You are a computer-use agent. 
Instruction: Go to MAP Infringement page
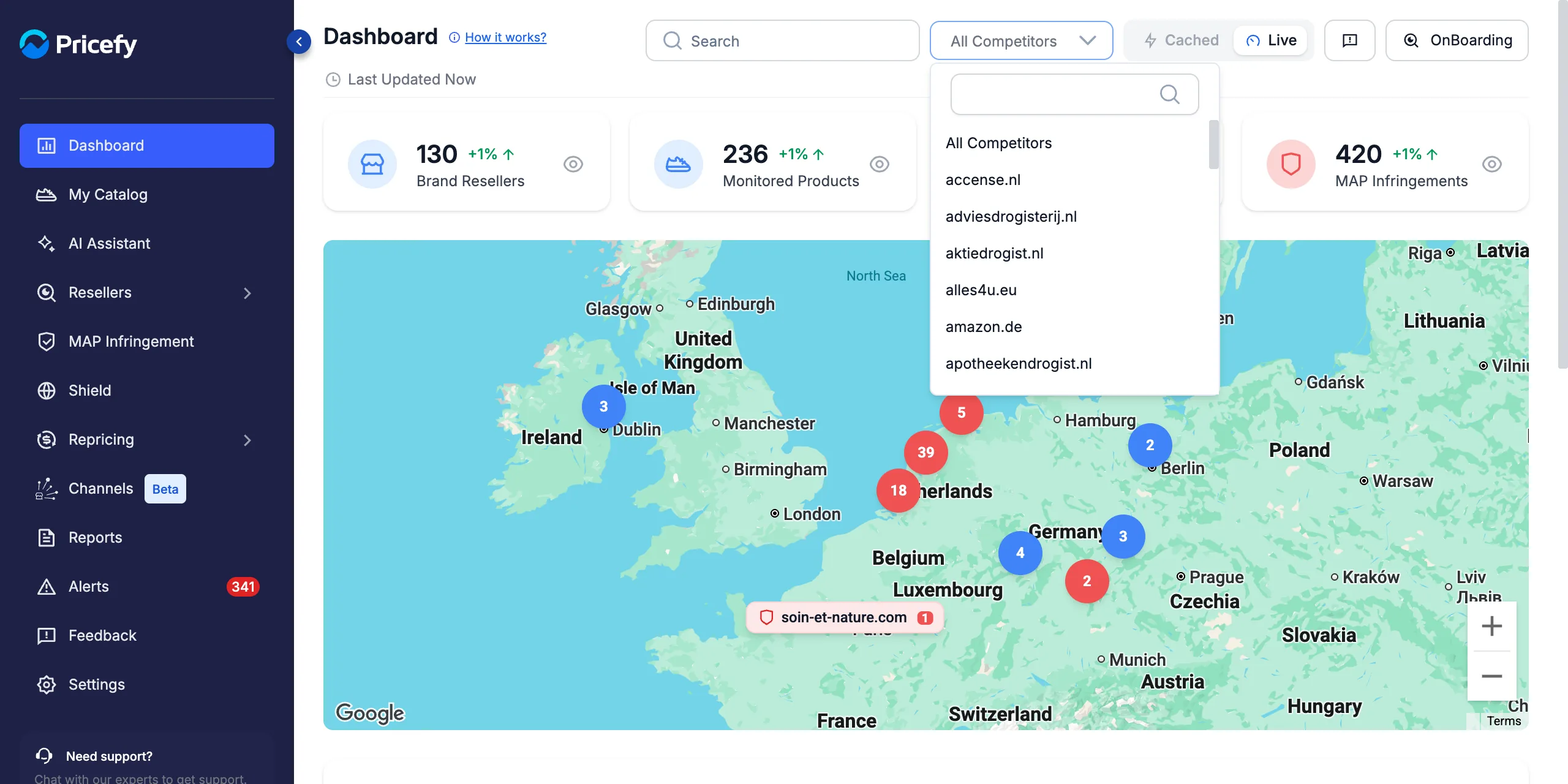tap(147, 342)
